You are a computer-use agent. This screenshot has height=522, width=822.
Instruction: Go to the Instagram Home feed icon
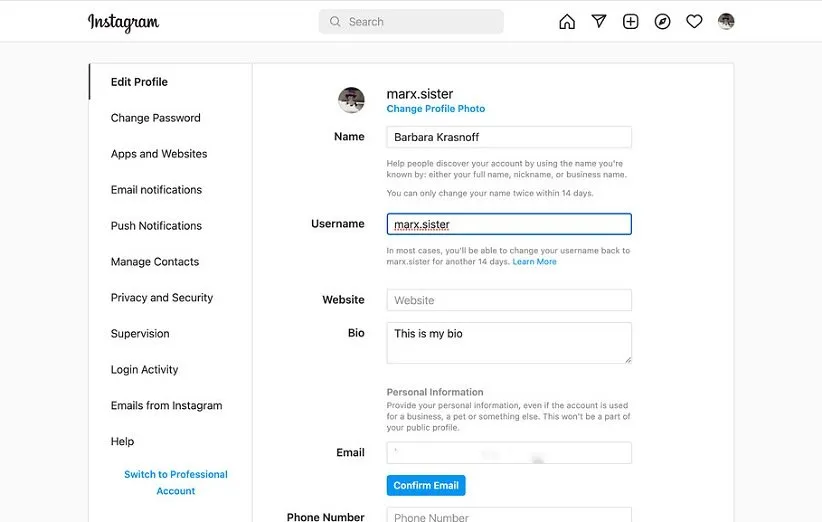[567, 22]
